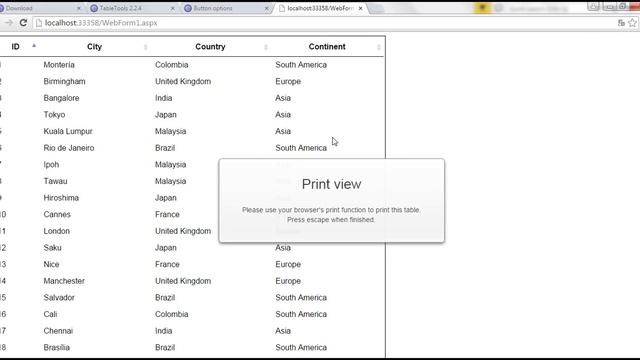The height and width of the screenshot is (360, 640).
Task: Sort table by Country column header
Action: pos(210,47)
